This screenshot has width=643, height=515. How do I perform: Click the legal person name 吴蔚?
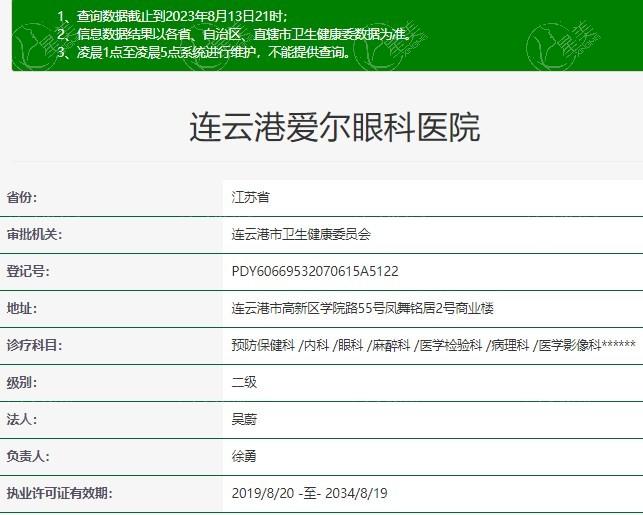pyautogui.click(x=244, y=419)
